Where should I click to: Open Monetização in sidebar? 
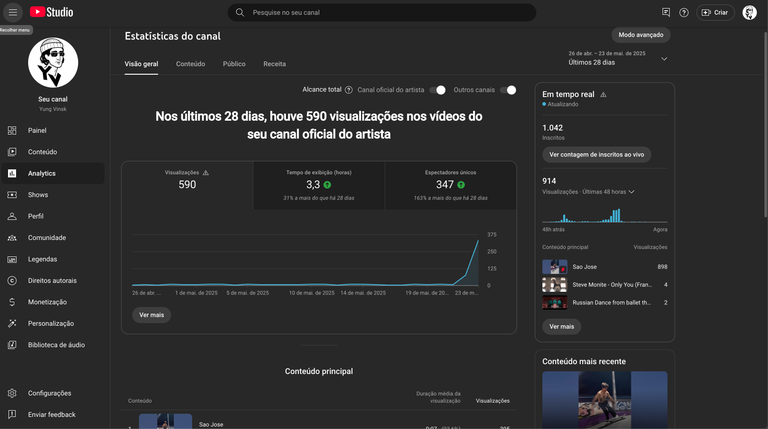pyautogui.click(x=53, y=302)
